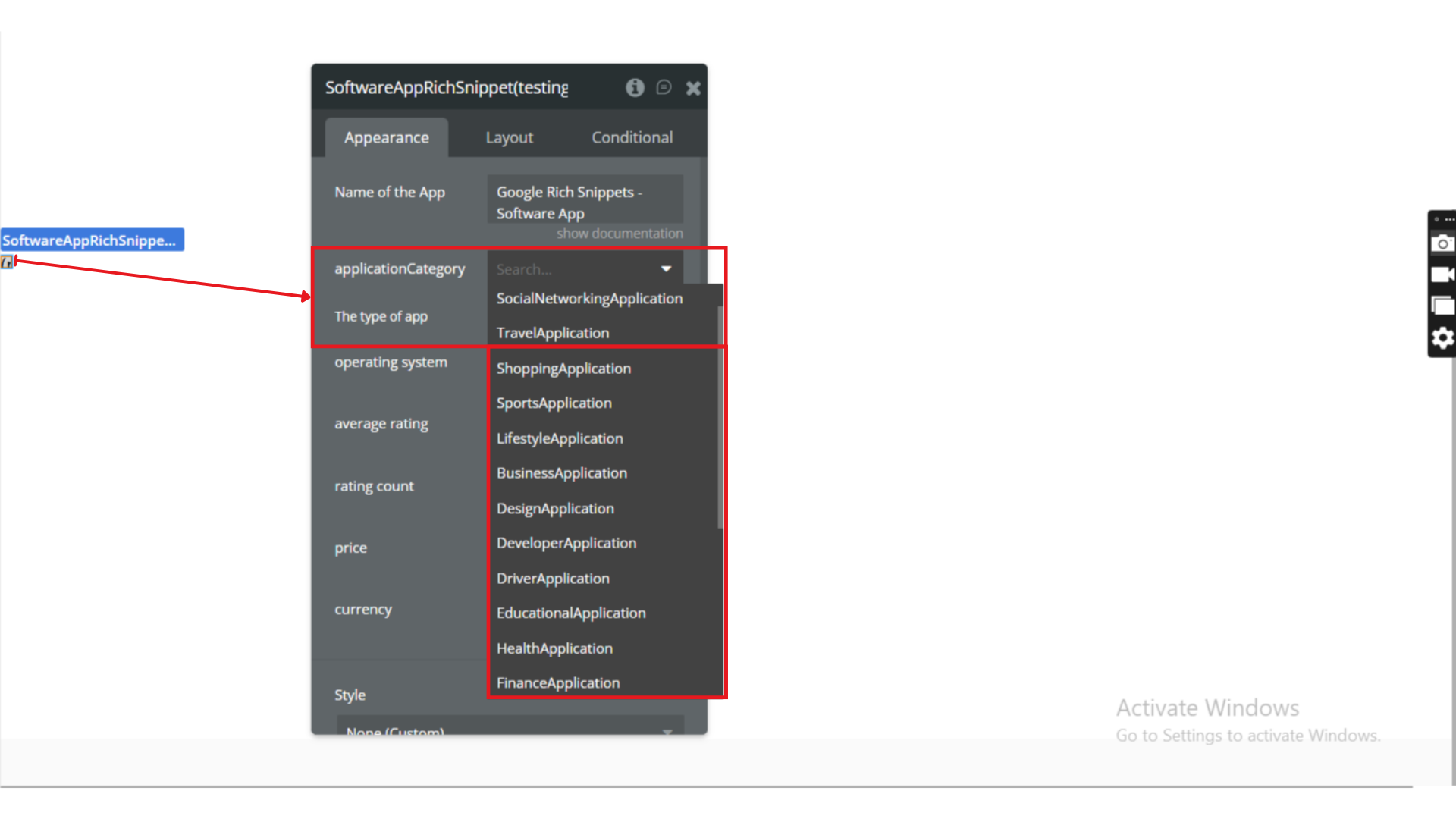Click the three-dots icon atop side toolbar
This screenshot has height=819, width=1456.
[1449, 219]
